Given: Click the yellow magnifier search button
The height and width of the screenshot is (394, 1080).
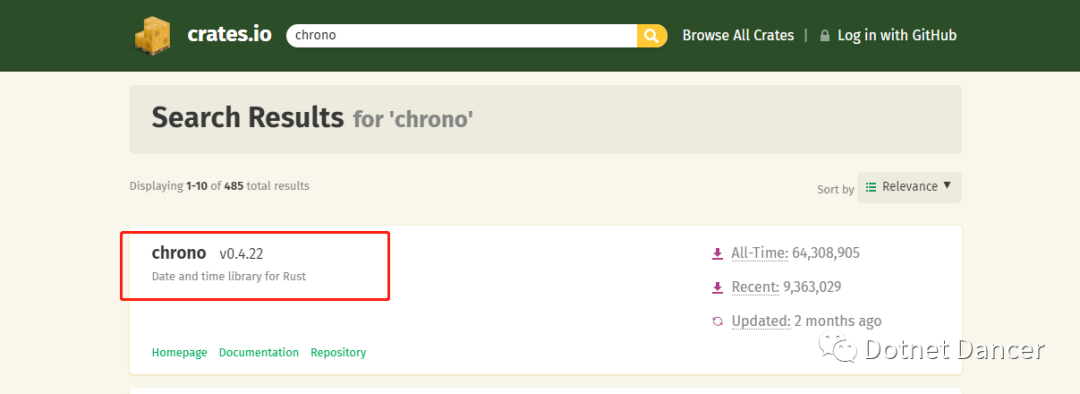Looking at the screenshot, I should (652, 35).
